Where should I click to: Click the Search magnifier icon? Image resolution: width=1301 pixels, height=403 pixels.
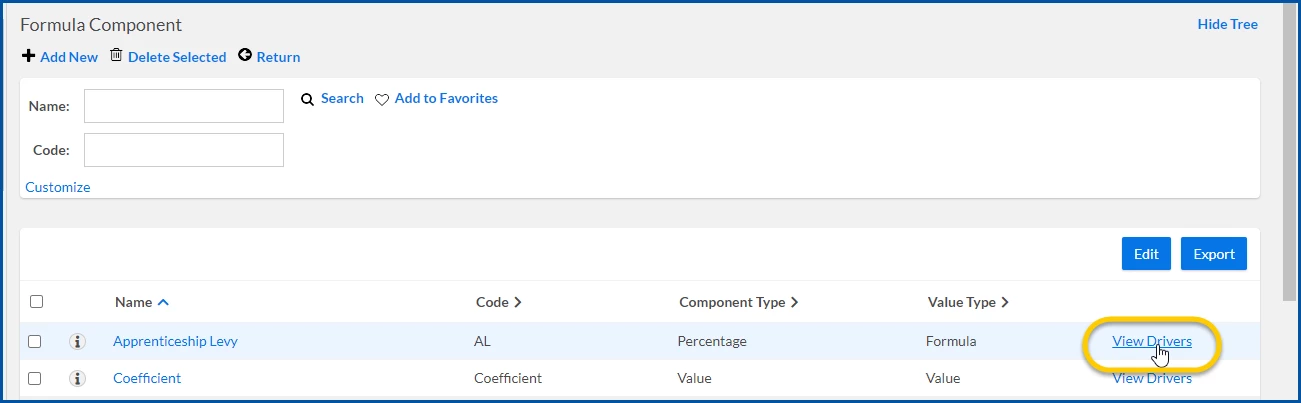(x=308, y=99)
